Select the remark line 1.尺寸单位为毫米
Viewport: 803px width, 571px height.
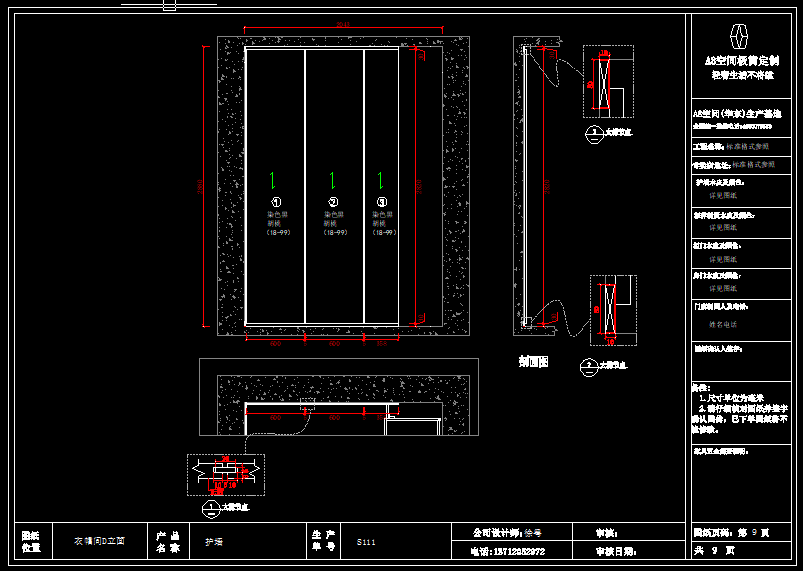click(731, 398)
